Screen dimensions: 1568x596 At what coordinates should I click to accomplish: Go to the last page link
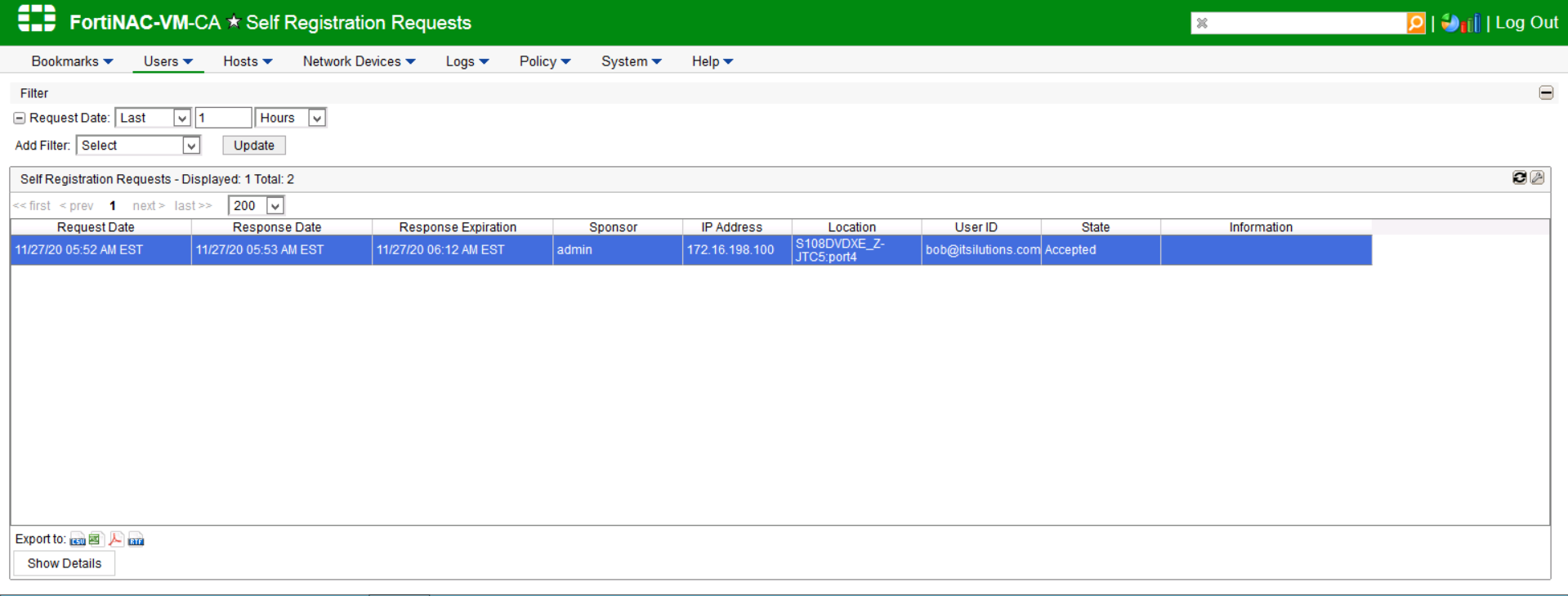[193, 206]
